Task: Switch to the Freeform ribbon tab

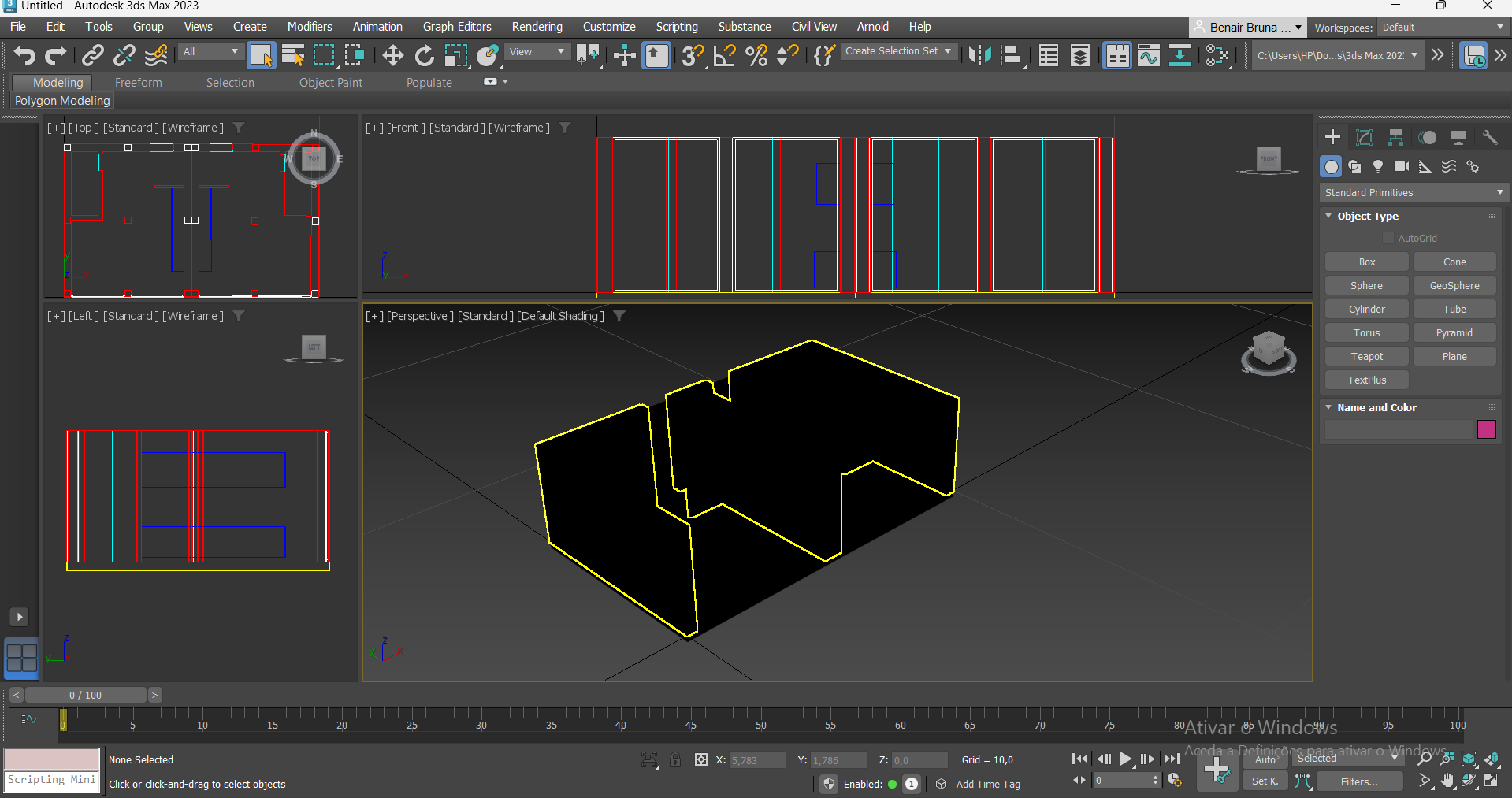Action: (139, 82)
